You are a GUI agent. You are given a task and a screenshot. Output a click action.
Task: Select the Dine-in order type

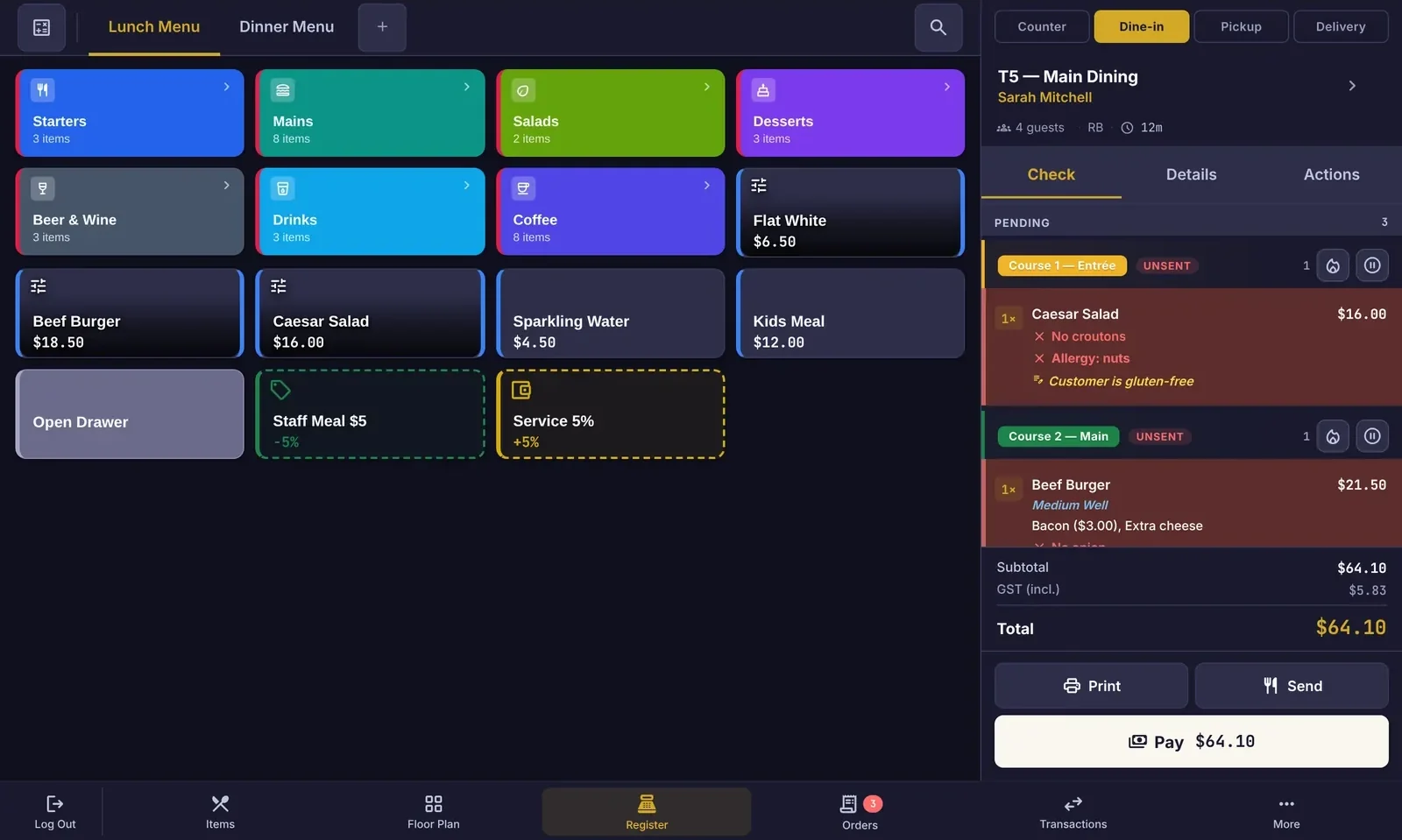coord(1142,26)
